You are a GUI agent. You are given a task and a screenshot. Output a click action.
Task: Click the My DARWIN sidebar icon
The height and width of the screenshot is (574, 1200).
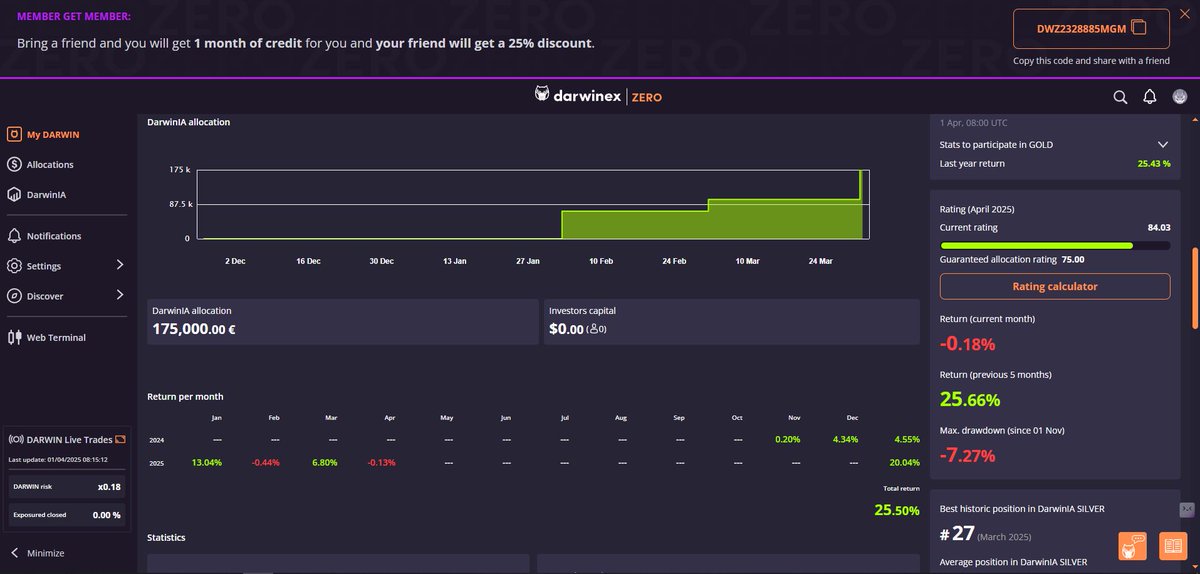click(14, 134)
